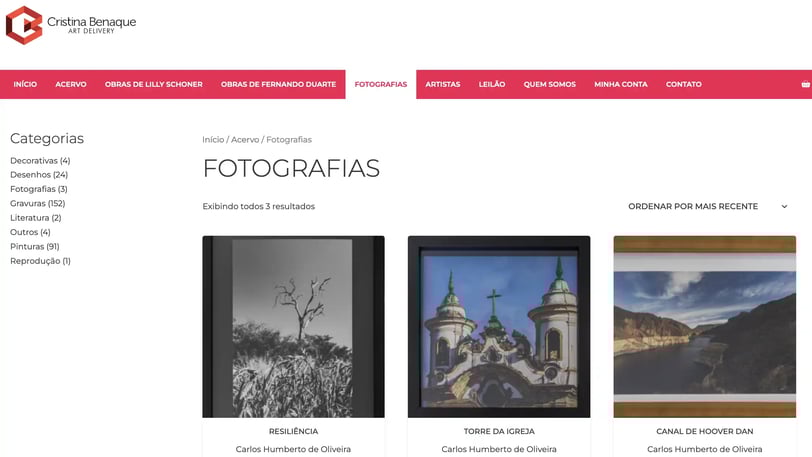The image size is (812, 457).
Task: Click the Início breadcrumb link
Action: tap(213, 140)
